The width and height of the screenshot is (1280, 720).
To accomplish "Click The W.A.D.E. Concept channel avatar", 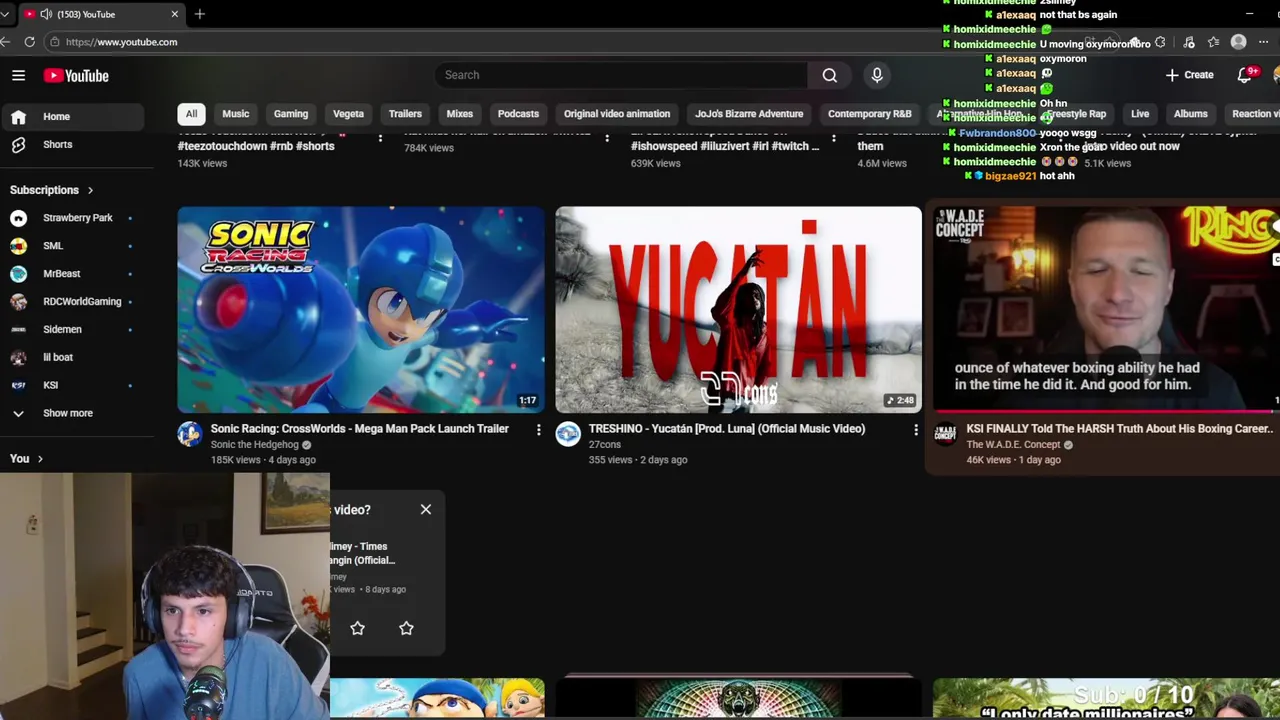I will tap(945, 434).
